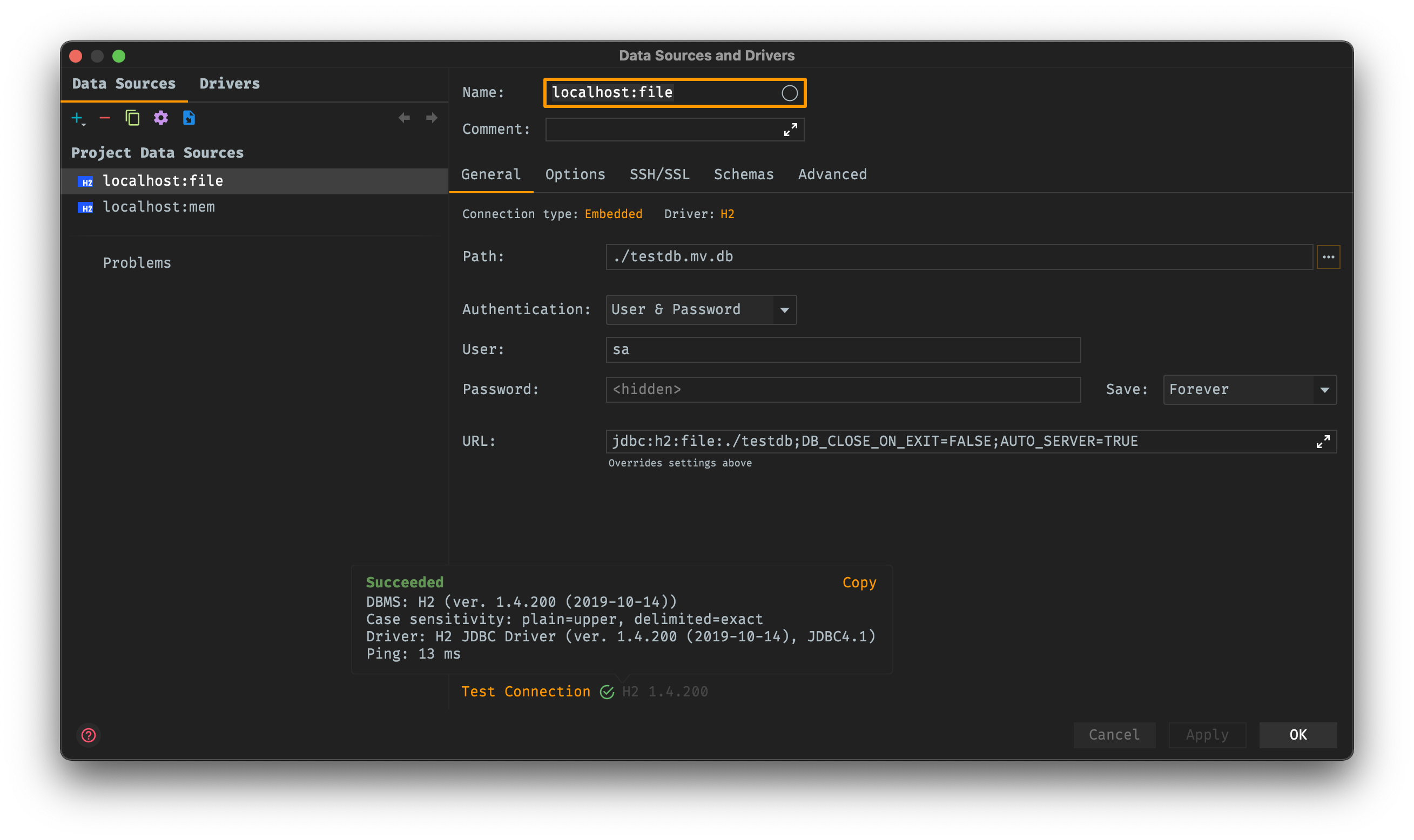The height and width of the screenshot is (840, 1414).
Task: Expand the URL field editor
Action: [x=1323, y=442]
